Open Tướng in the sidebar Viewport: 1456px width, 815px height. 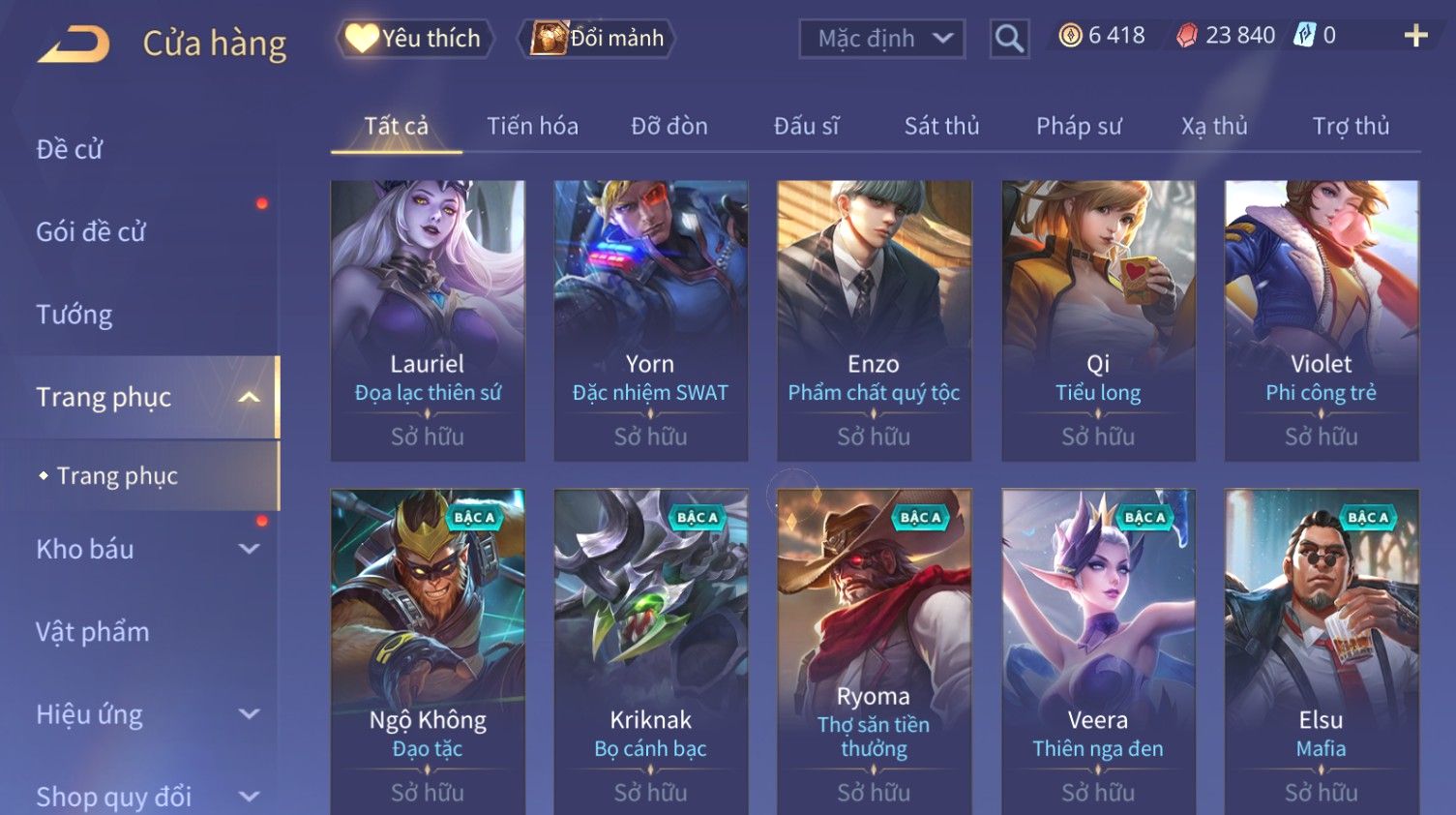(x=74, y=315)
